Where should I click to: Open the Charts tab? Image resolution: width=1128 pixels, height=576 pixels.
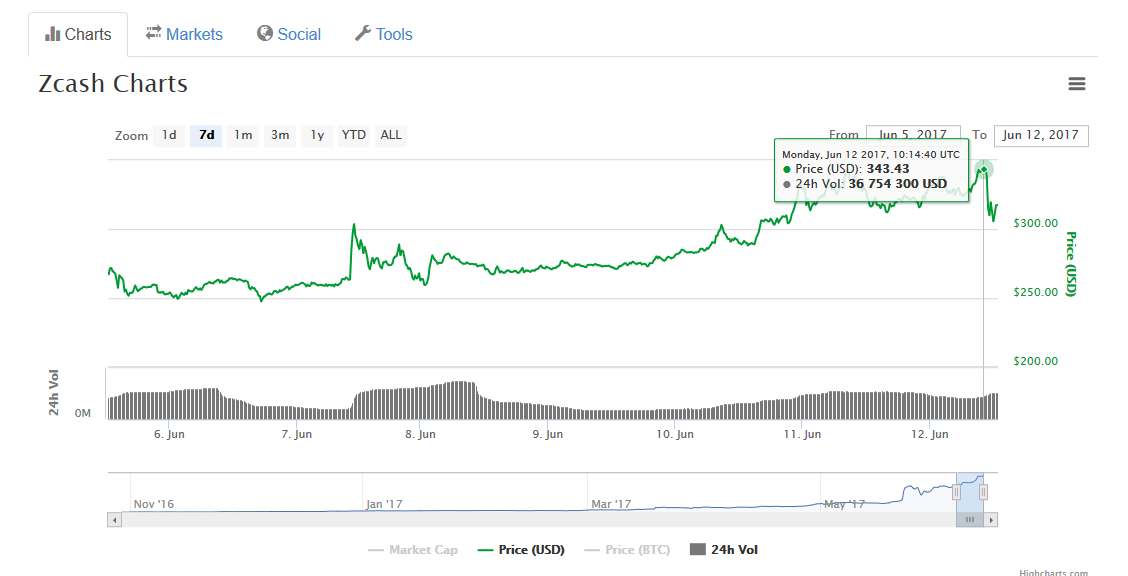[78, 35]
